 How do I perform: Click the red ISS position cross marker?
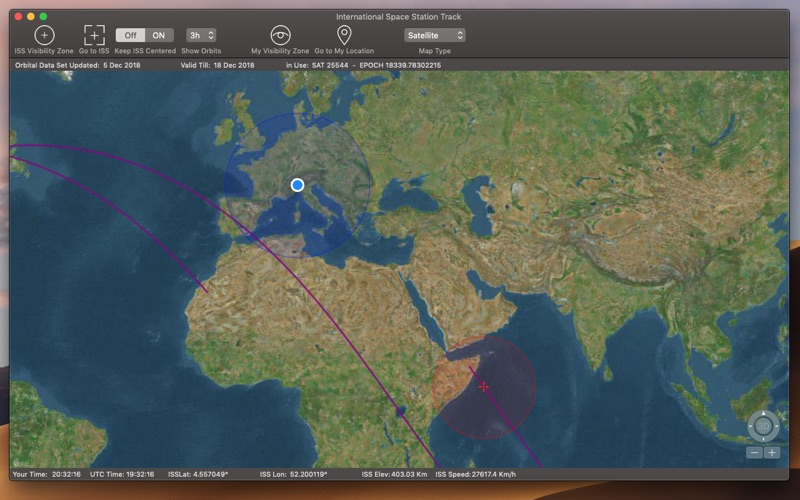click(x=483, y=387)
